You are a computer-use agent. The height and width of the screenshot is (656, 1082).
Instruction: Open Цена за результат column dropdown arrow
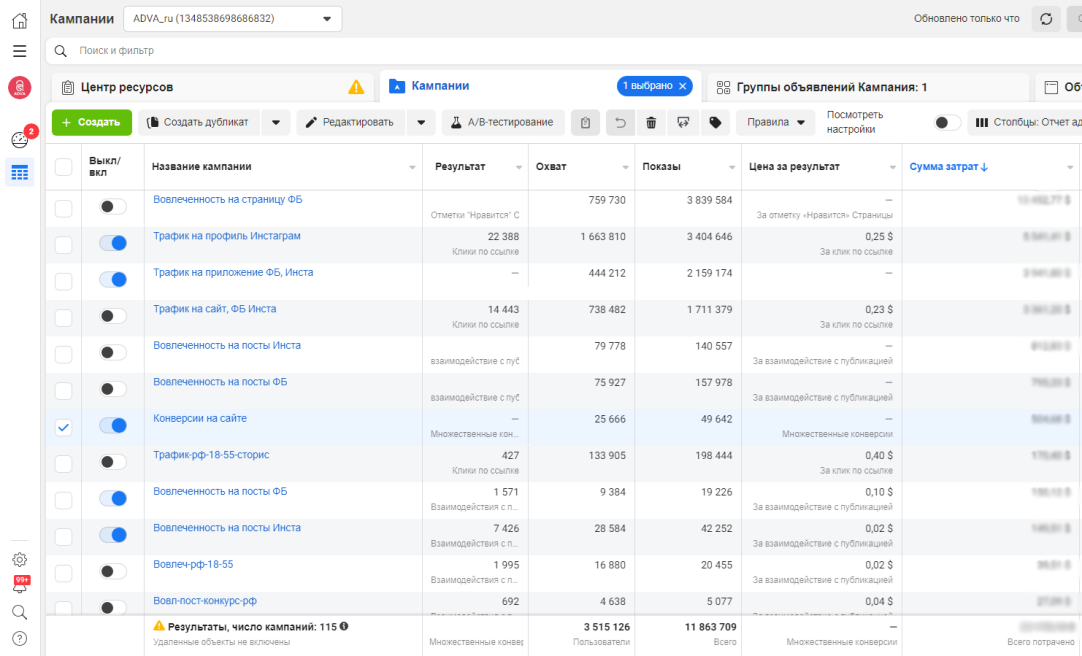[x=892, y=168]
